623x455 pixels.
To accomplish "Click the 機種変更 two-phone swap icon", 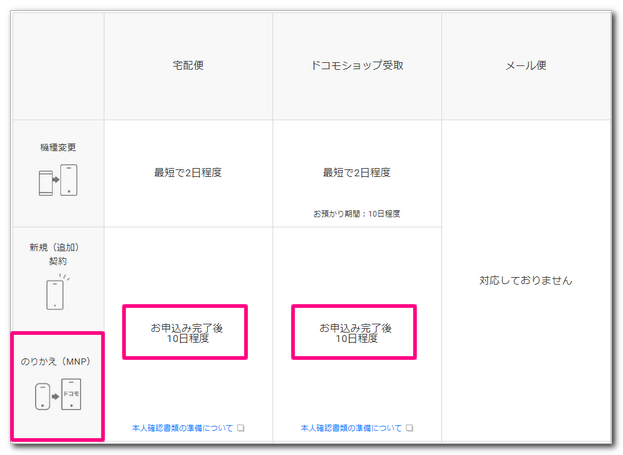I will [57, 180].
